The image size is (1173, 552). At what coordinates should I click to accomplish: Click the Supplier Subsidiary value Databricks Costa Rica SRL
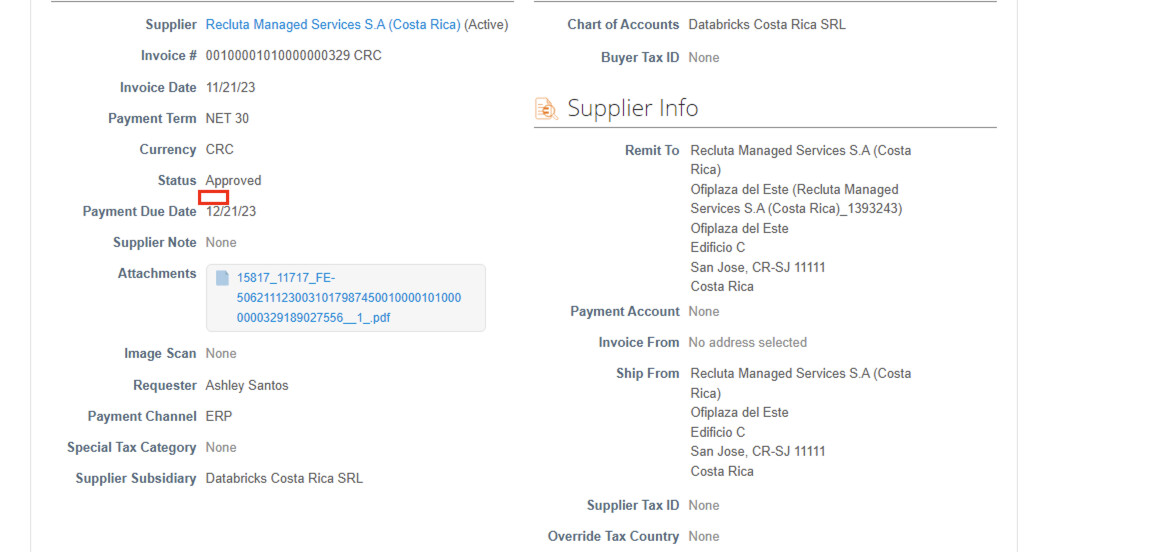pyautogui.click(x=284, y=479)
